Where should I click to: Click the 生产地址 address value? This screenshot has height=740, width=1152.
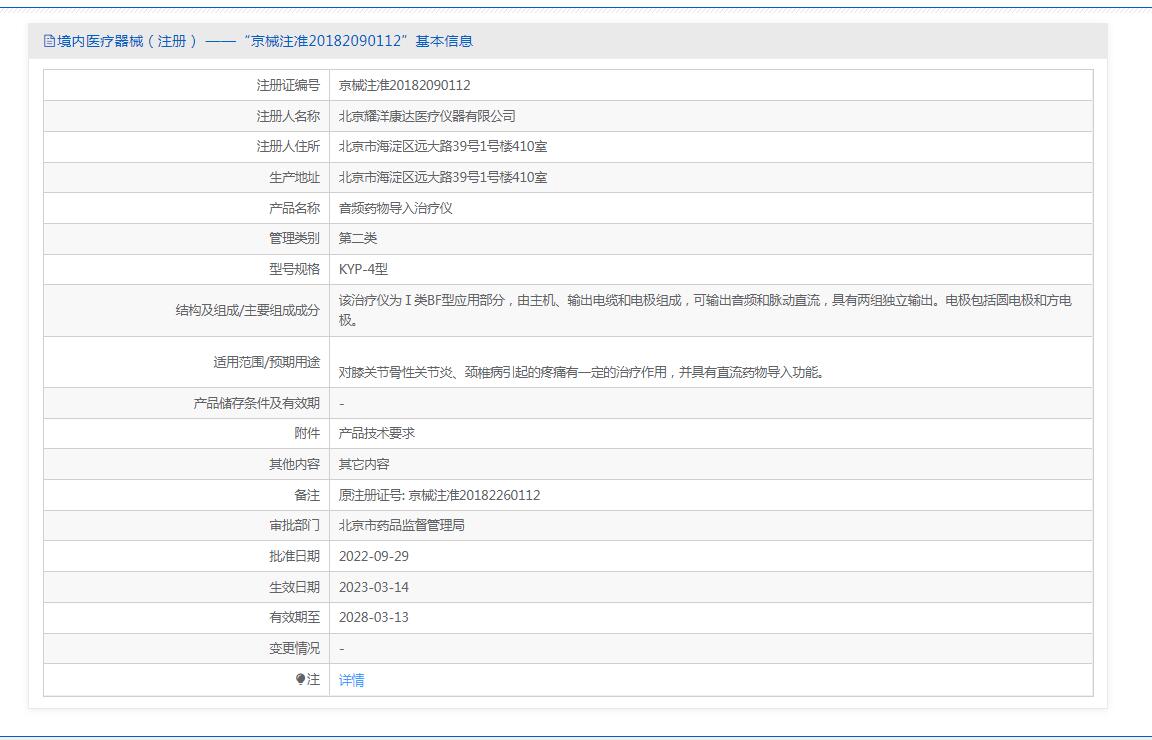(x=442, y=177)
